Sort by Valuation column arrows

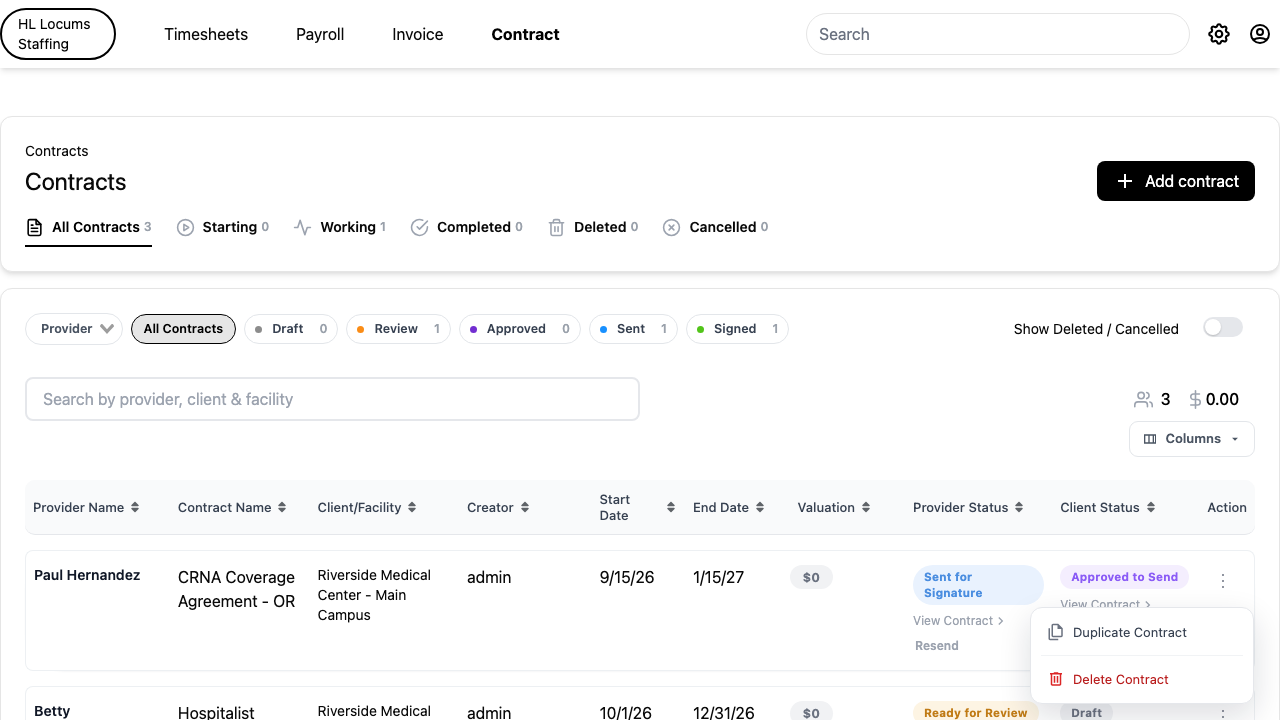[x=866, y=507]
